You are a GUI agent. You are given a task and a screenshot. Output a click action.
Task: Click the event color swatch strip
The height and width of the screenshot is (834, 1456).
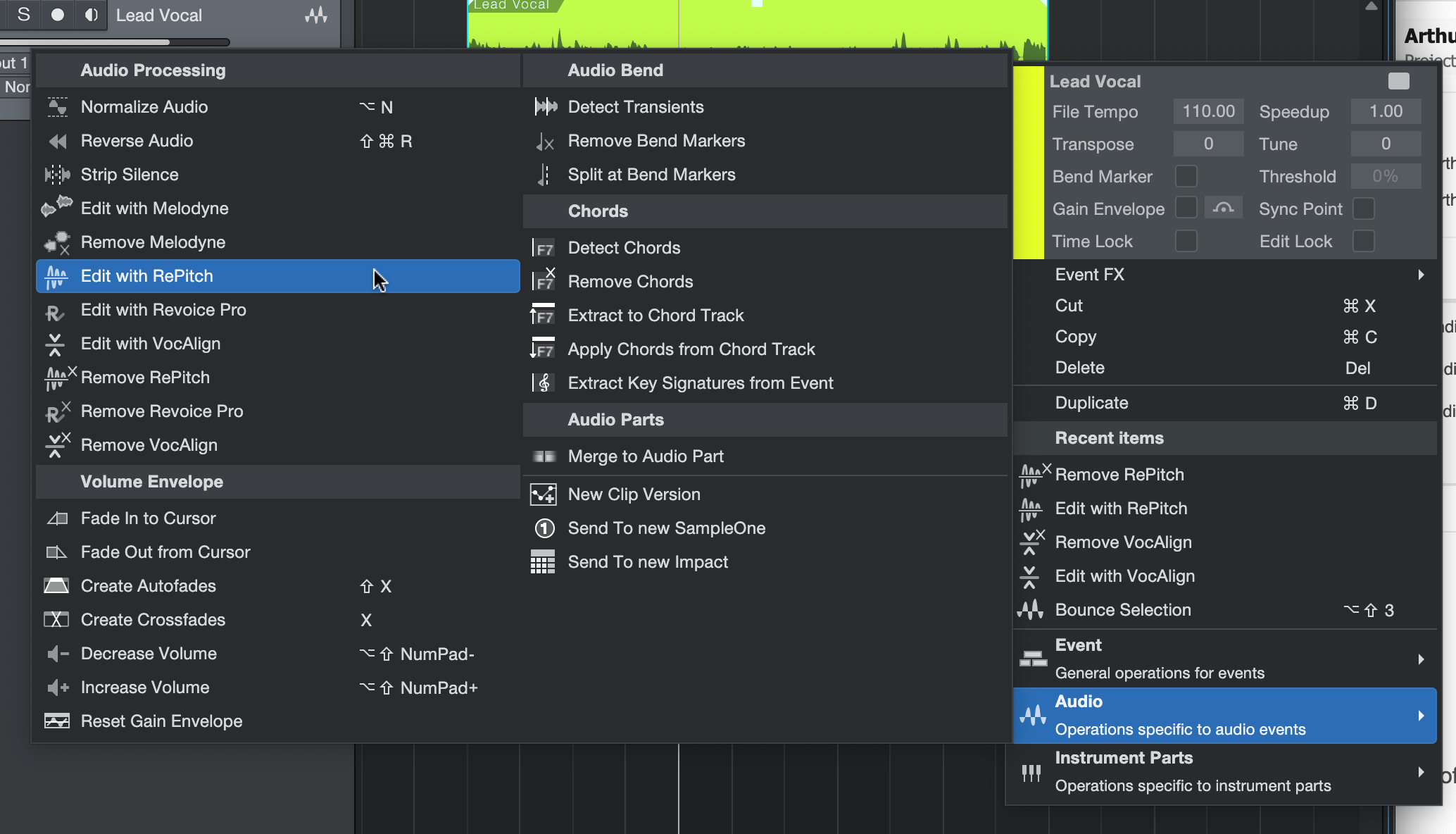(1029, 162)
